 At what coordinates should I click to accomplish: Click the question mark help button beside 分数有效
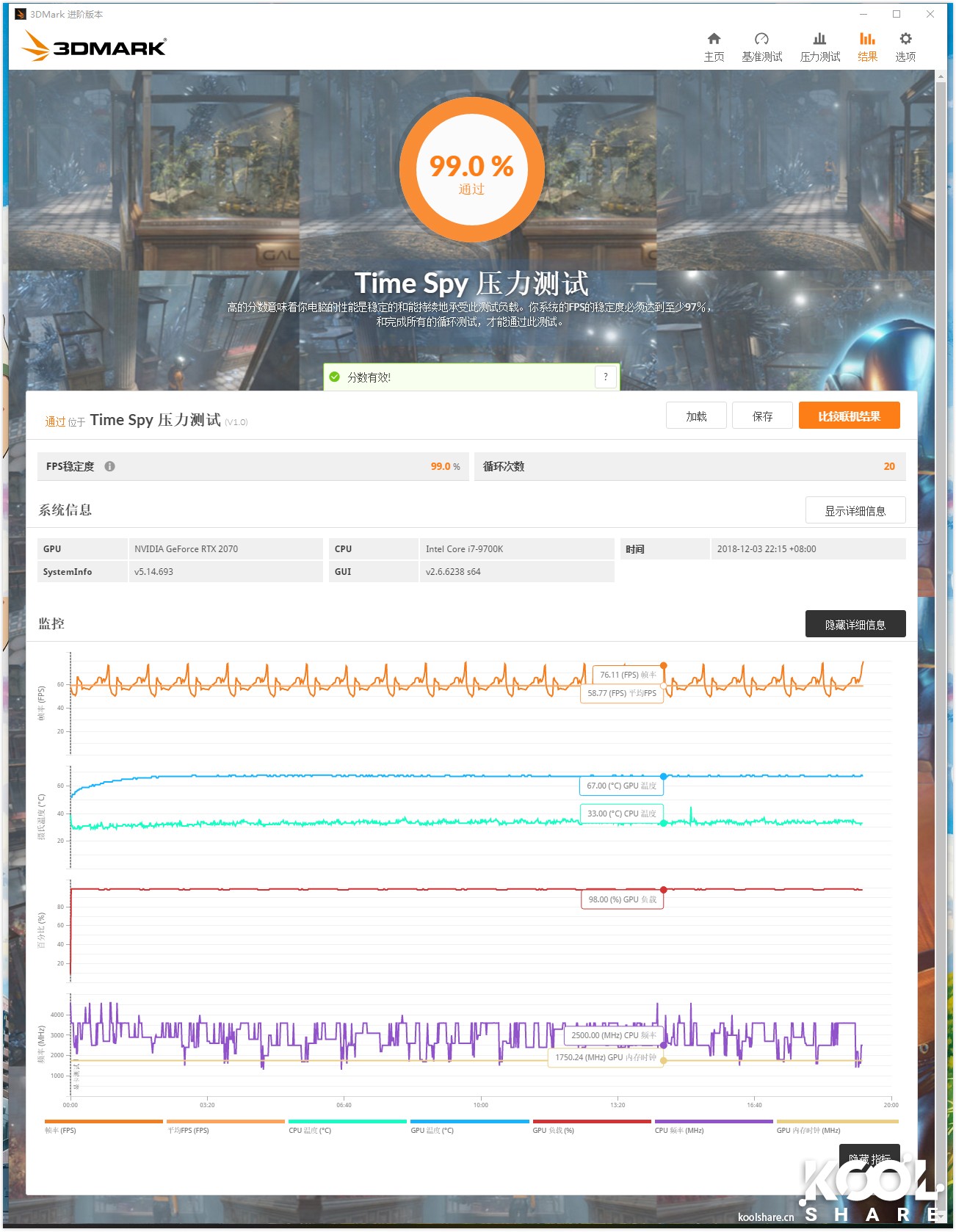(x=605, y=377)
